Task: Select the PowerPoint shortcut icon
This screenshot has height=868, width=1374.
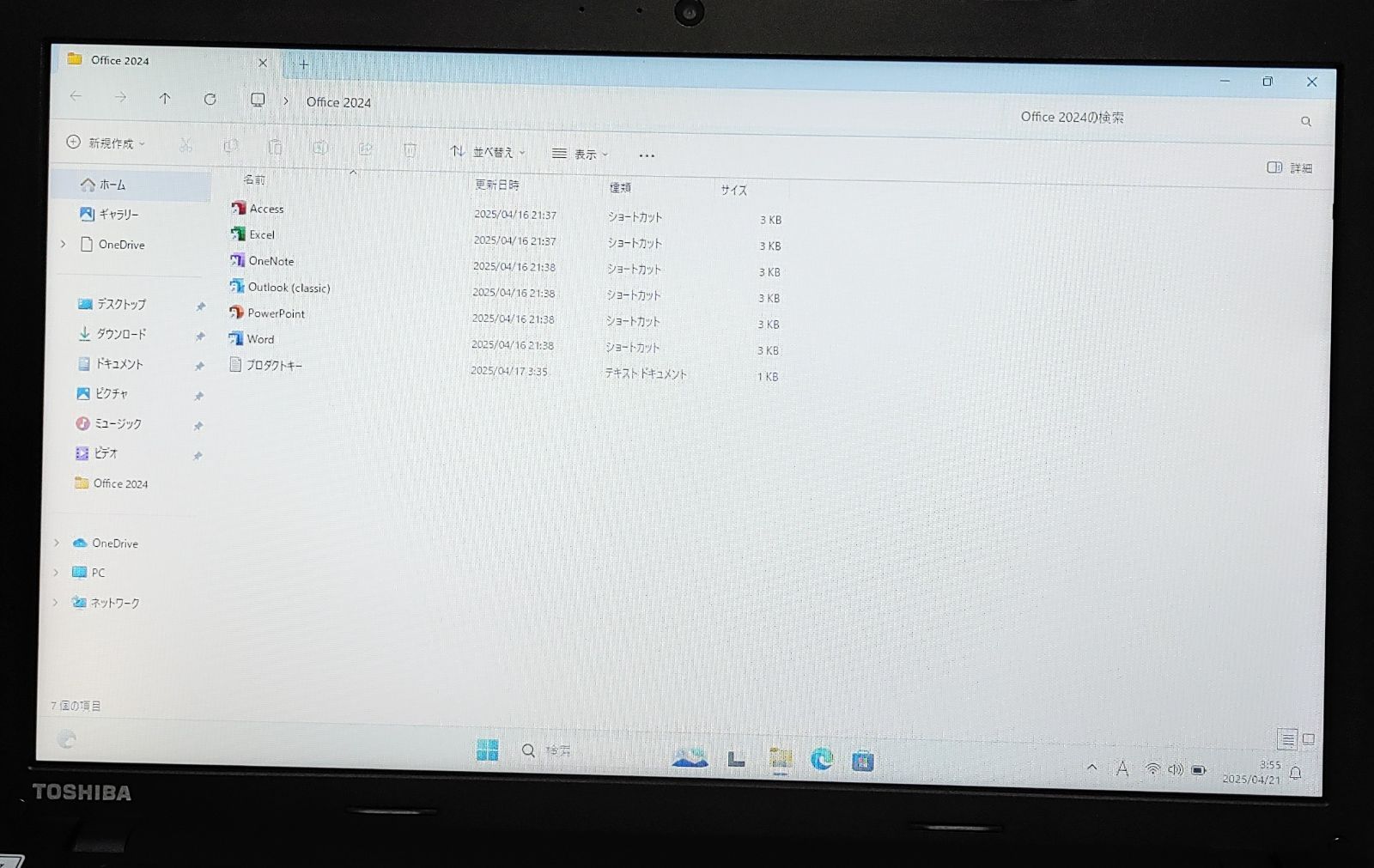Action: pyautogui.click(x=236, y=313)
